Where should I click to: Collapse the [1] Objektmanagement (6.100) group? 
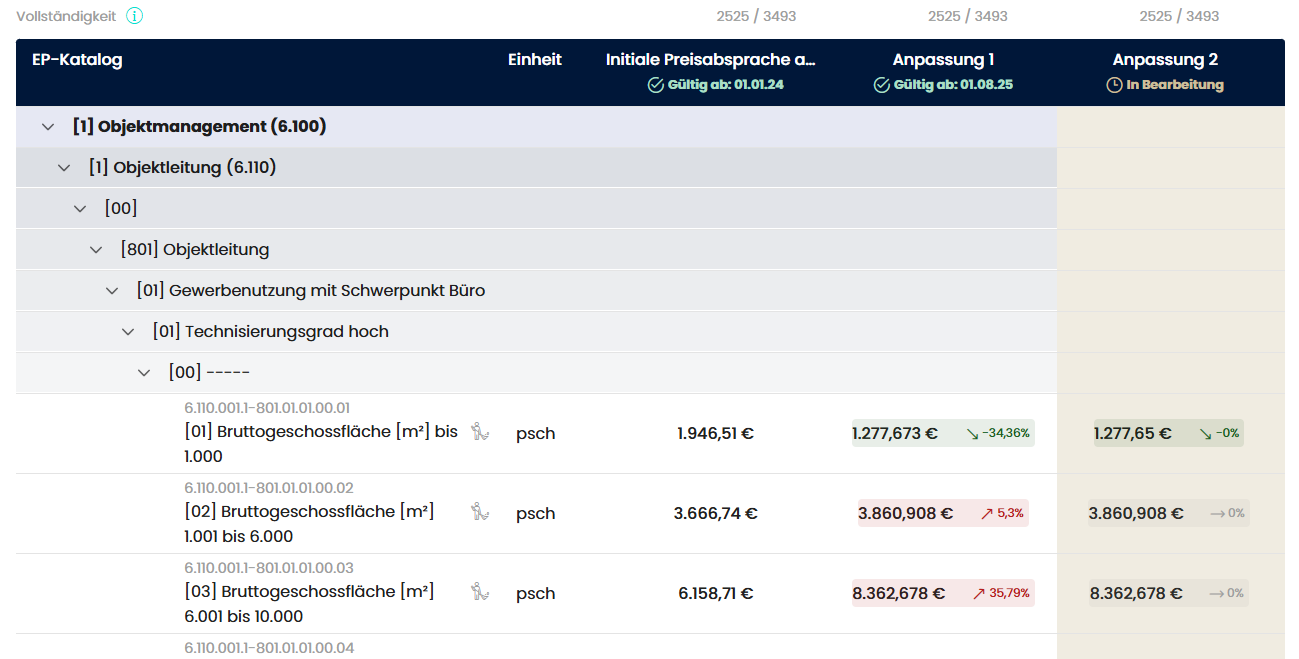click(x=47, y=127)
